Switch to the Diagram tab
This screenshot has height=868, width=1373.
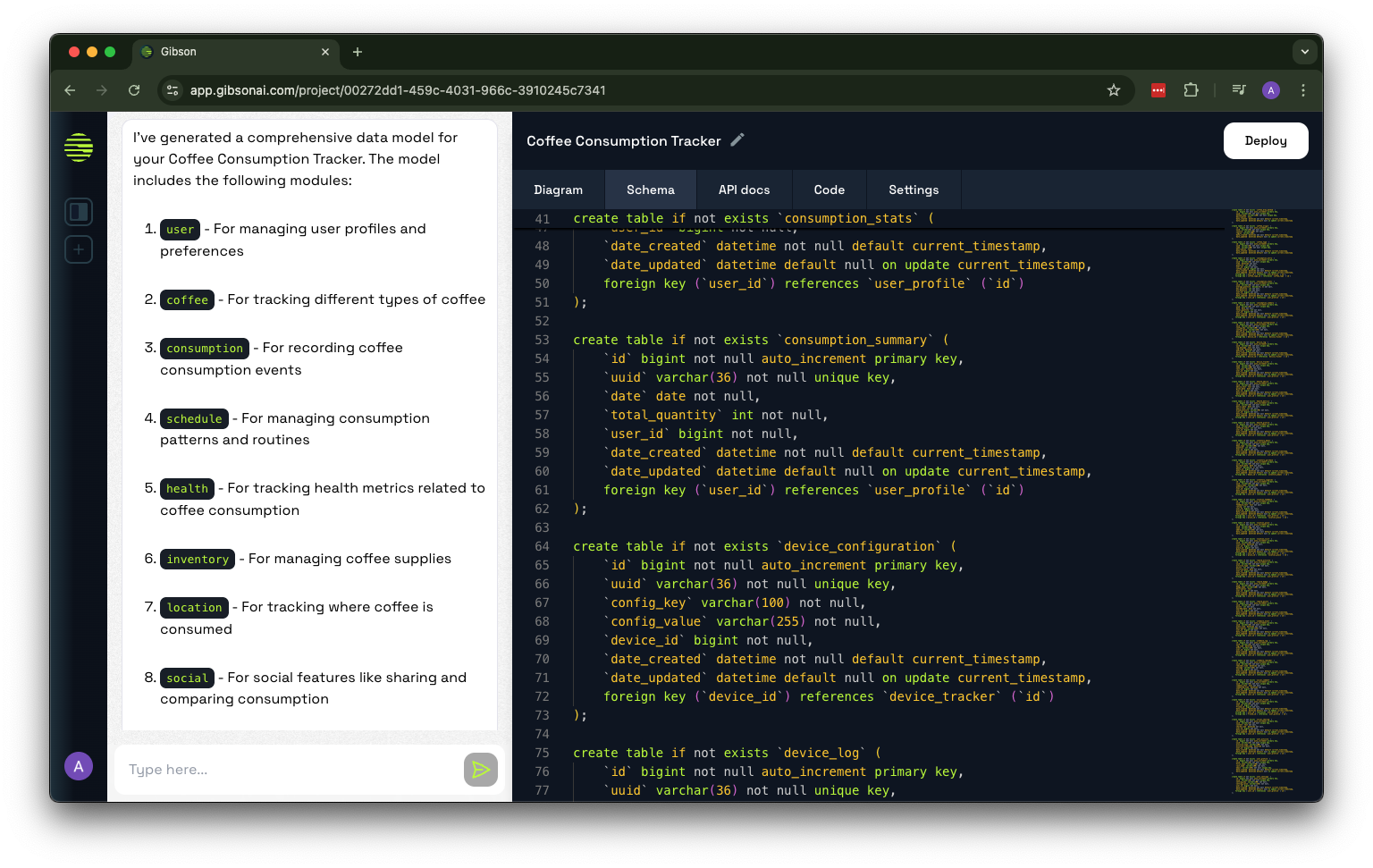[x=559, y=190]
